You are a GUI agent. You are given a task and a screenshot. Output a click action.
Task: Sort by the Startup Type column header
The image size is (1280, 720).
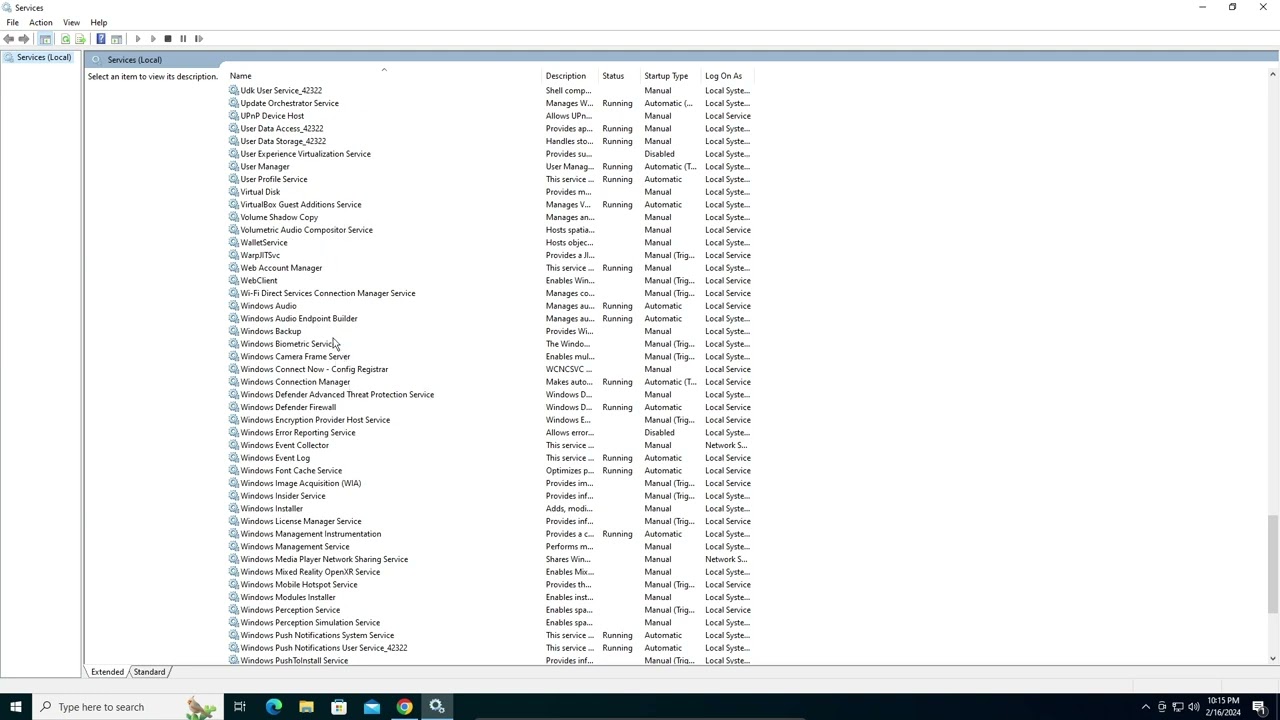[671, 76]
